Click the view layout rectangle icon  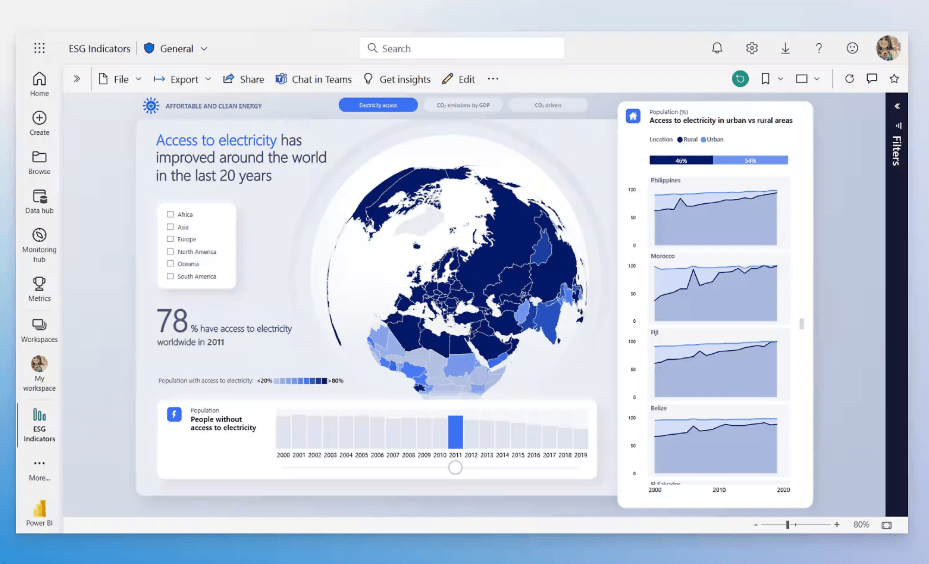(802, 79)
